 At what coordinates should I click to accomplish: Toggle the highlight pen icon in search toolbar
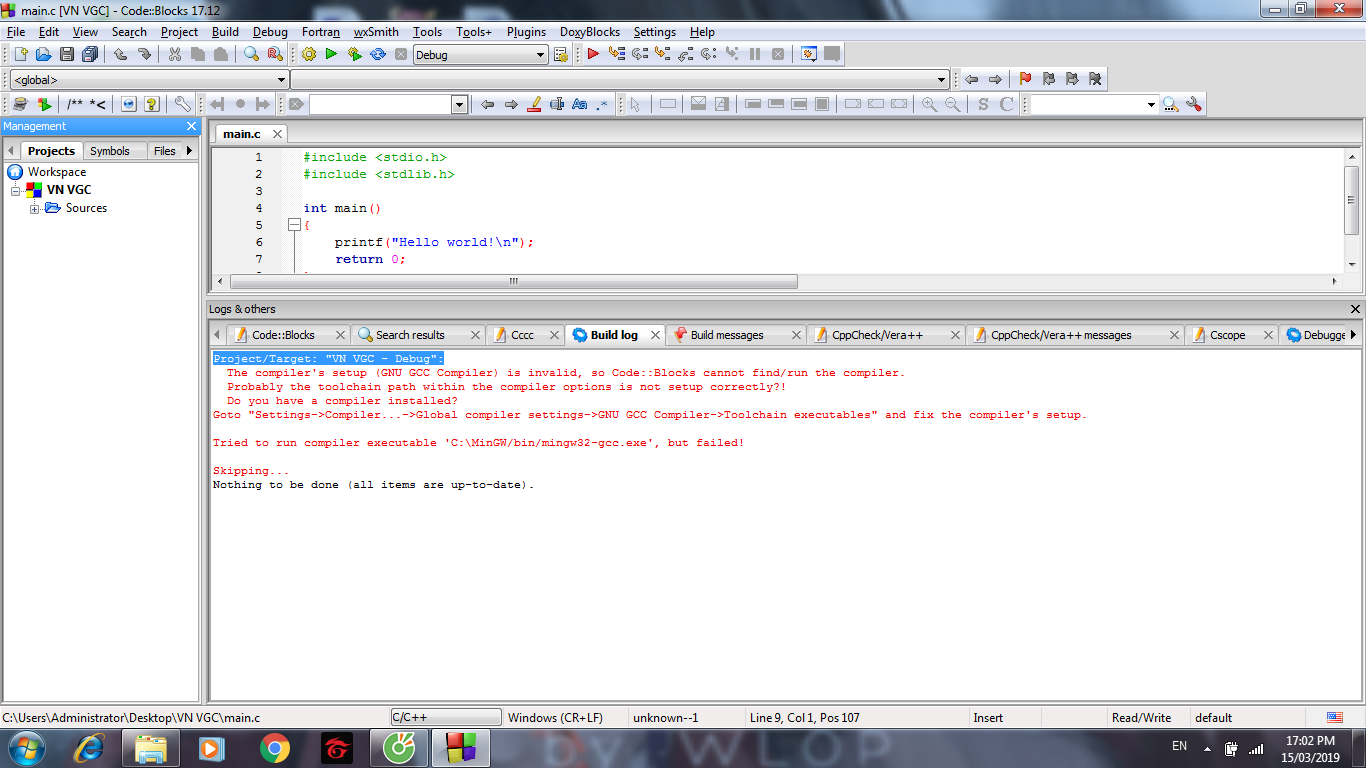click(533, 104)
